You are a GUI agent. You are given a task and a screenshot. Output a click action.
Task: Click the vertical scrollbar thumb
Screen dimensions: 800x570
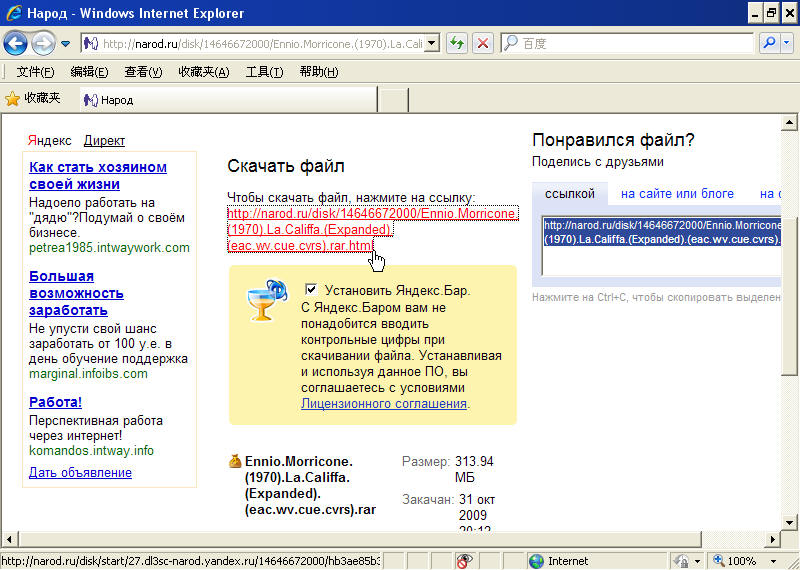[x=789, y=296]
